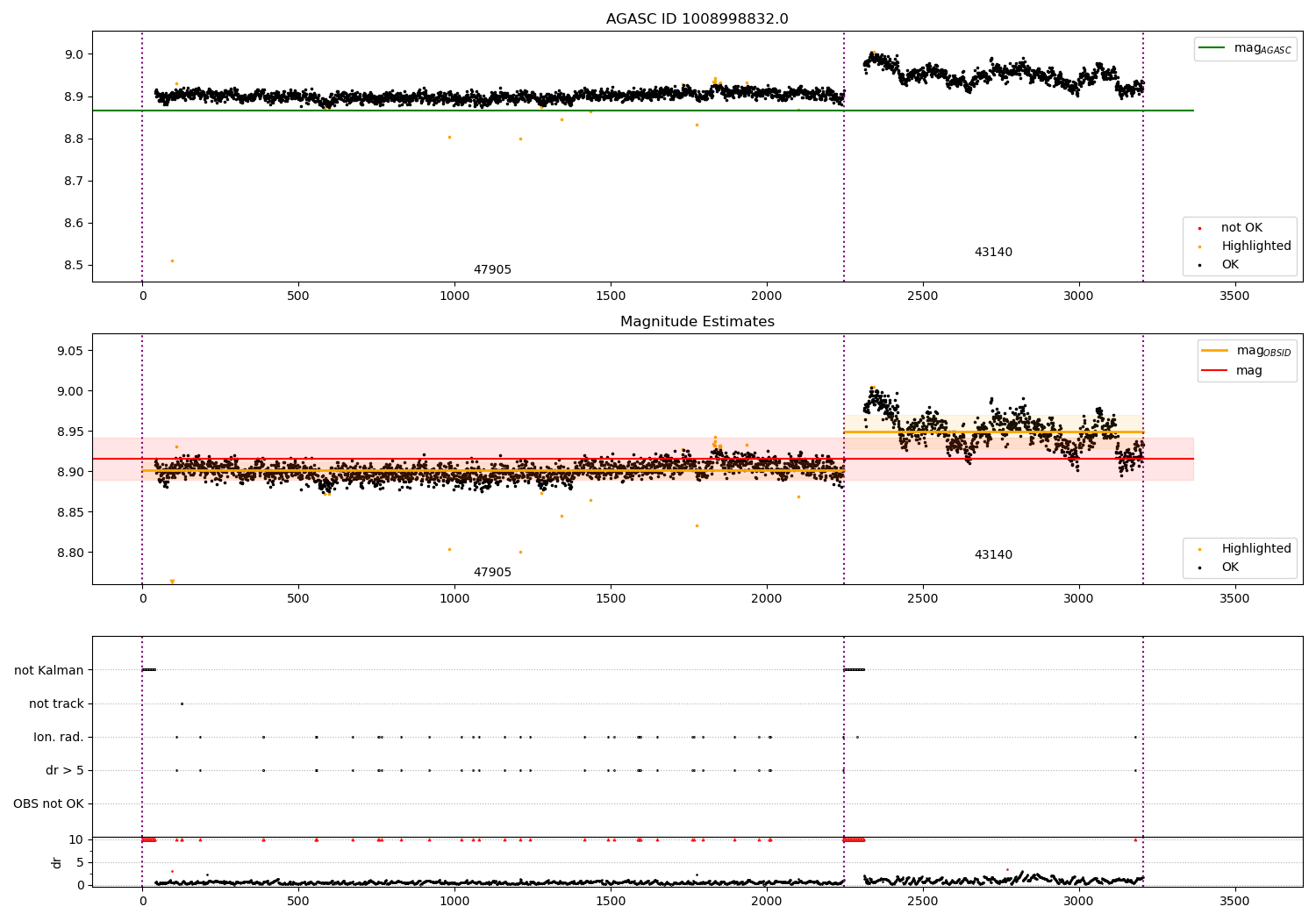Image resolution: width=1316 pixels, height=921 pixels.
Task: Click the orange mag OBSID legend line sample
Action: [1215, 351]
